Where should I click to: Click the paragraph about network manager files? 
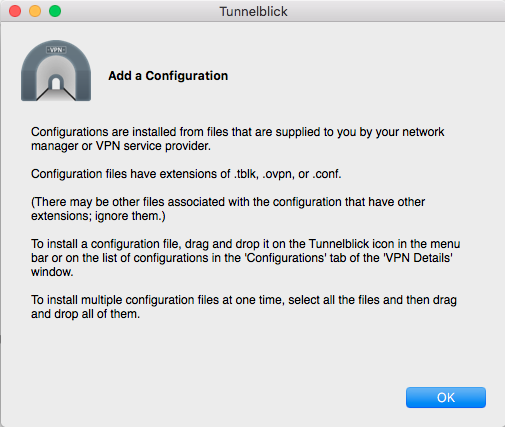[238, 139]
